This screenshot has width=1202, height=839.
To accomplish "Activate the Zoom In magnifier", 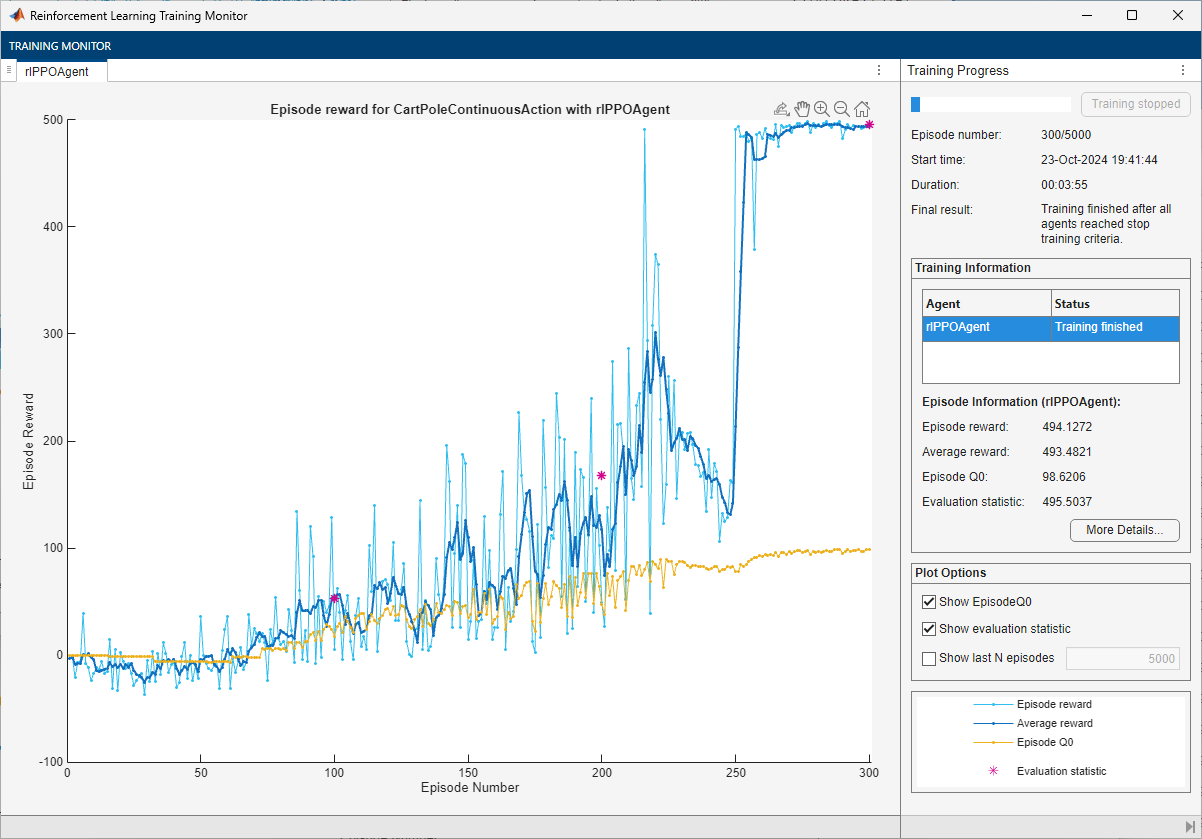I will 821,109.
